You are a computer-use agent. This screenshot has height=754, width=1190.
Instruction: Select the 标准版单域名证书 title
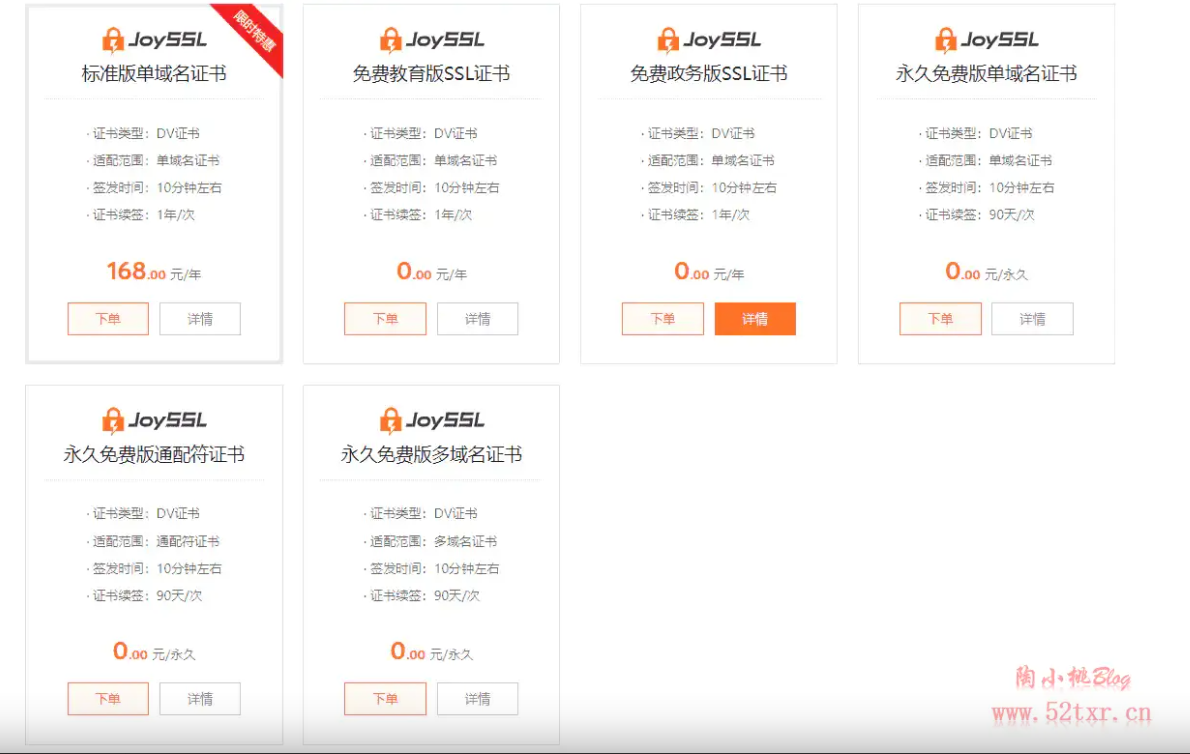(154, 74)
